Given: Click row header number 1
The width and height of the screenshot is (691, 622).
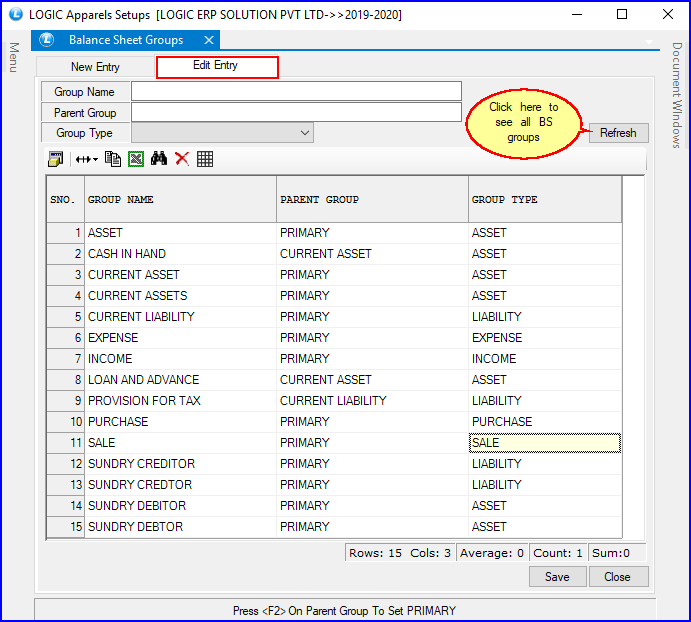Looking at the screenshot, I should tap(65, 233).
